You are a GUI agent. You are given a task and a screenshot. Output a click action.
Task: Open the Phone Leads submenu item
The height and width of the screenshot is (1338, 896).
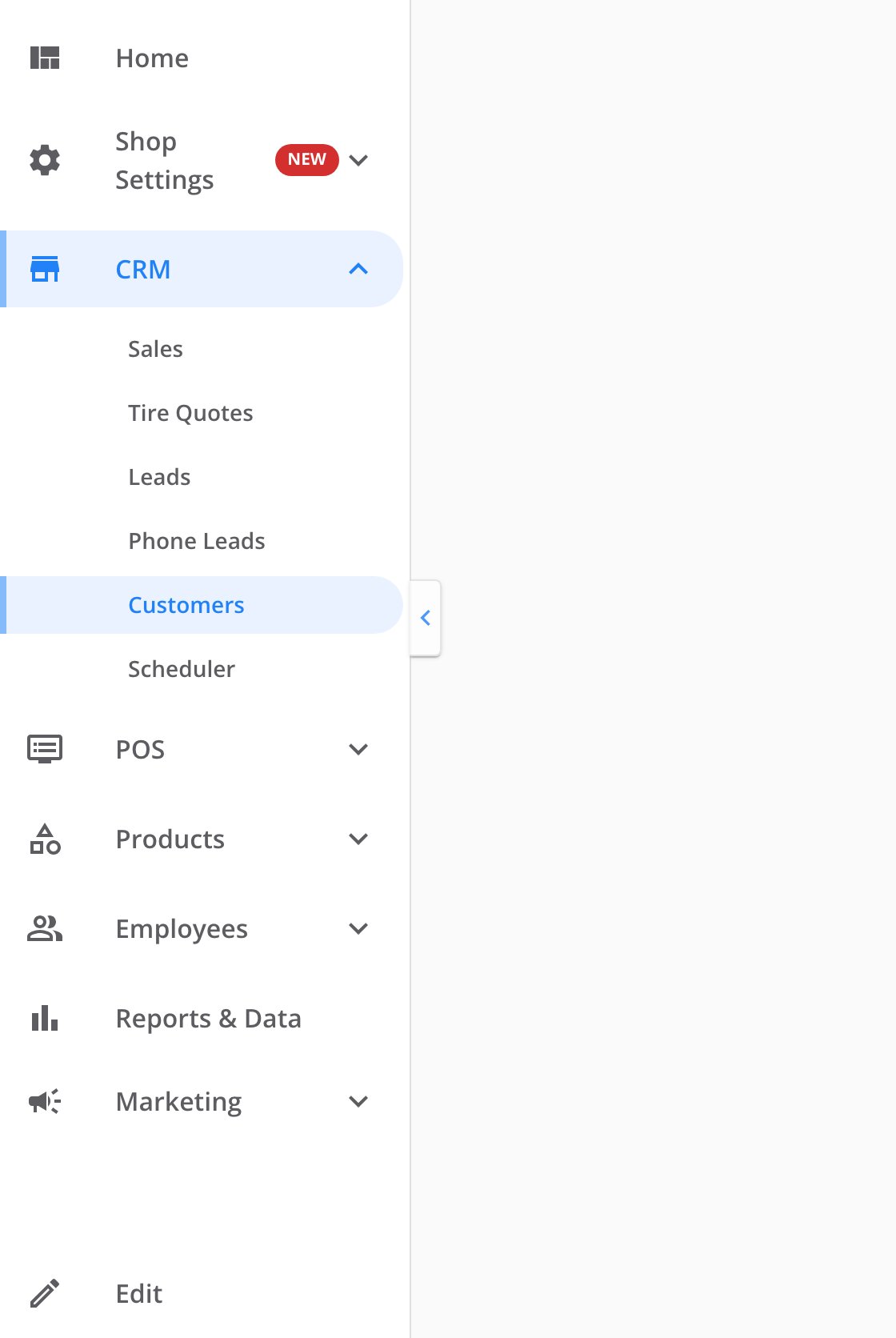tap(196, 541)
